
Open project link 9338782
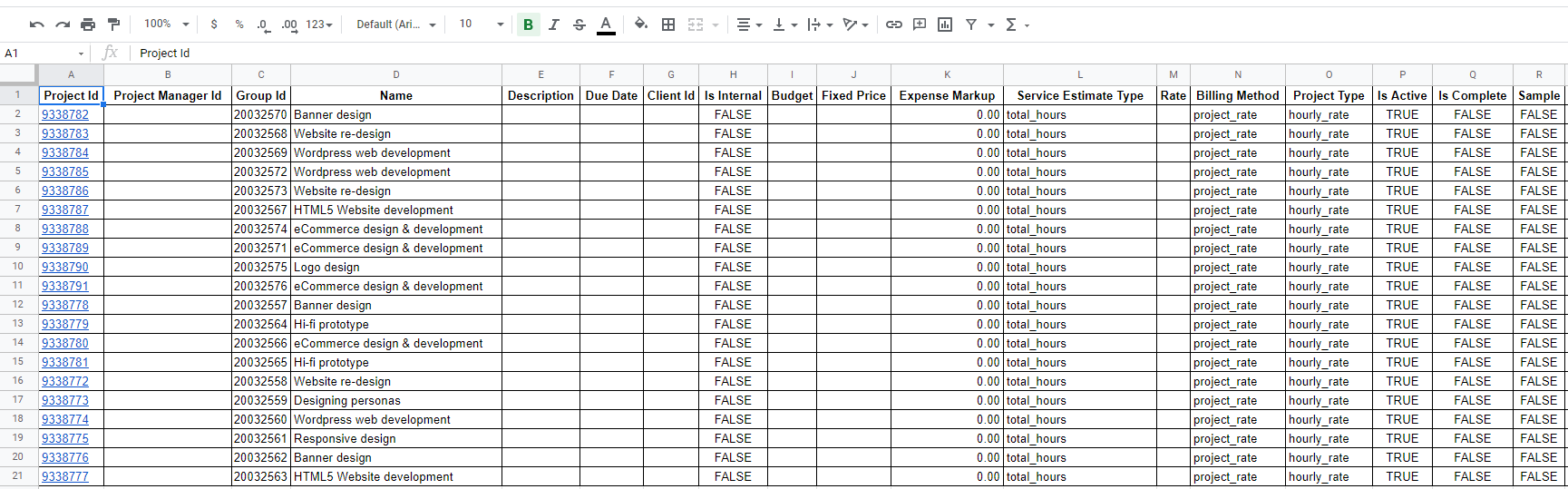(65, 114)
